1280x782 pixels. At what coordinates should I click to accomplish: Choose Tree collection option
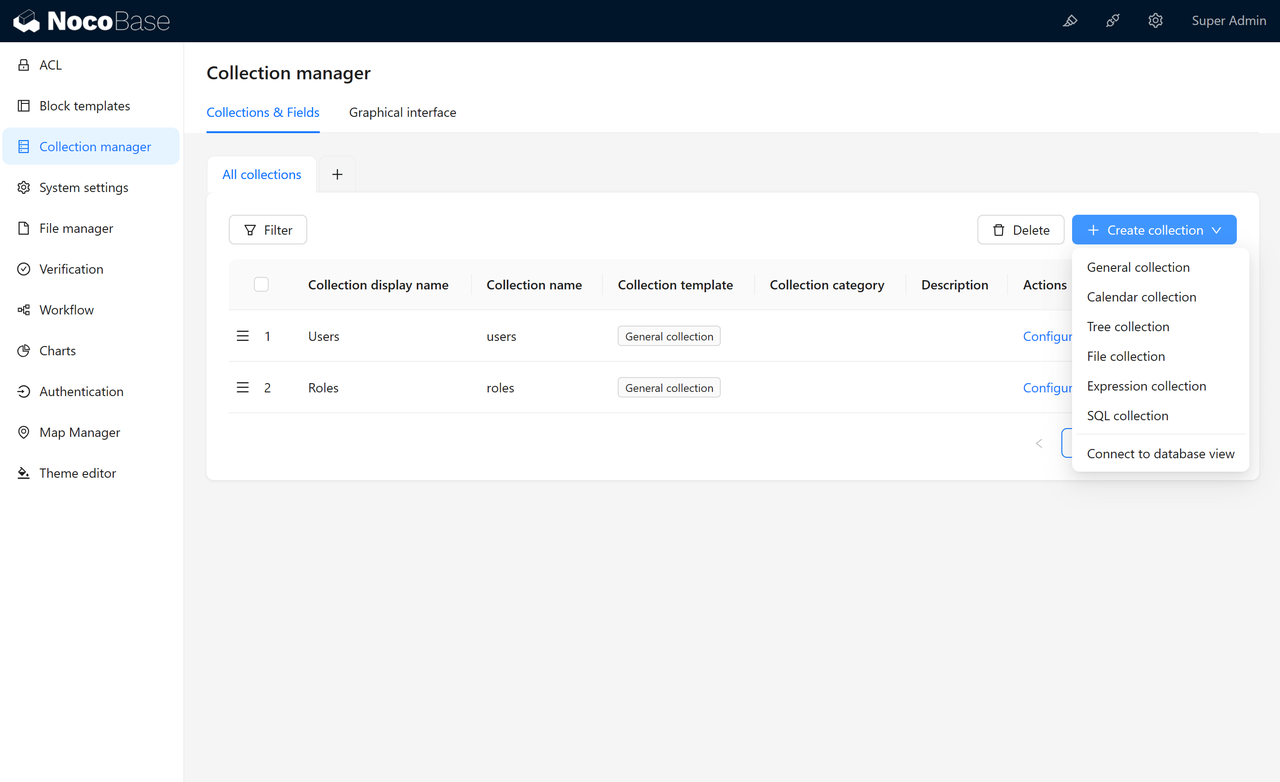(1160, 327)
